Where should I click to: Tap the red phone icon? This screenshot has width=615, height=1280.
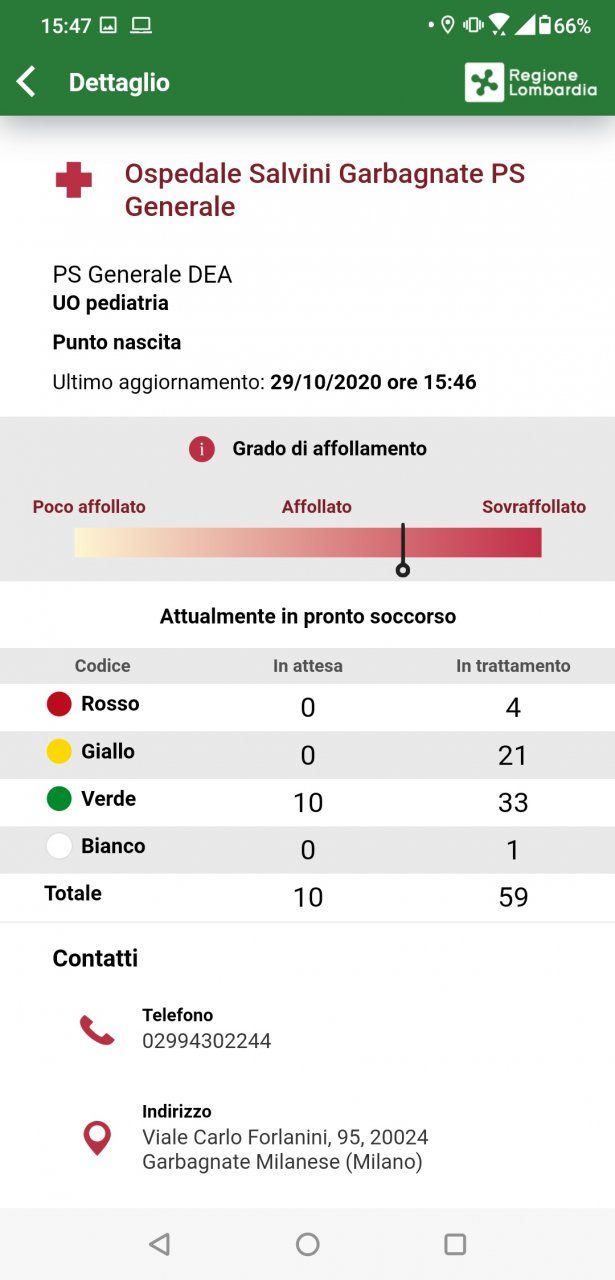[x=97, y=1029]
